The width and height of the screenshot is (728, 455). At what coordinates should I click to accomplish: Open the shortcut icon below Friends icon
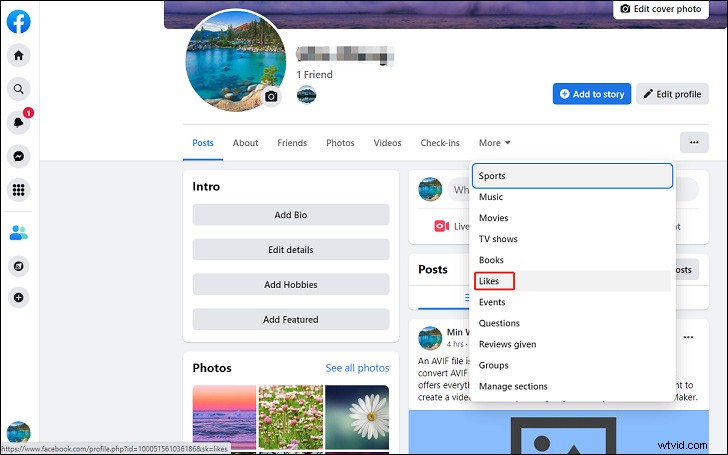click(19, 266)
